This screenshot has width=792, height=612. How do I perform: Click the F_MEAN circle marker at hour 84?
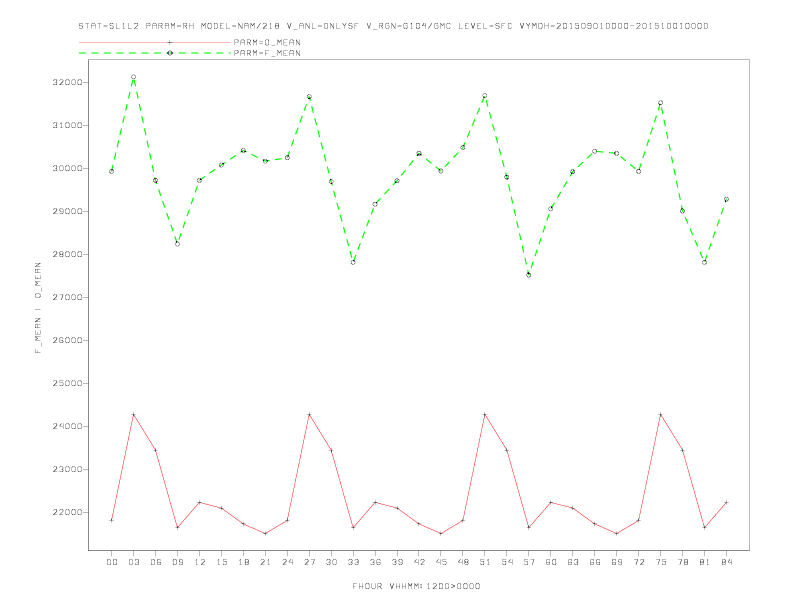pos(726,199)
